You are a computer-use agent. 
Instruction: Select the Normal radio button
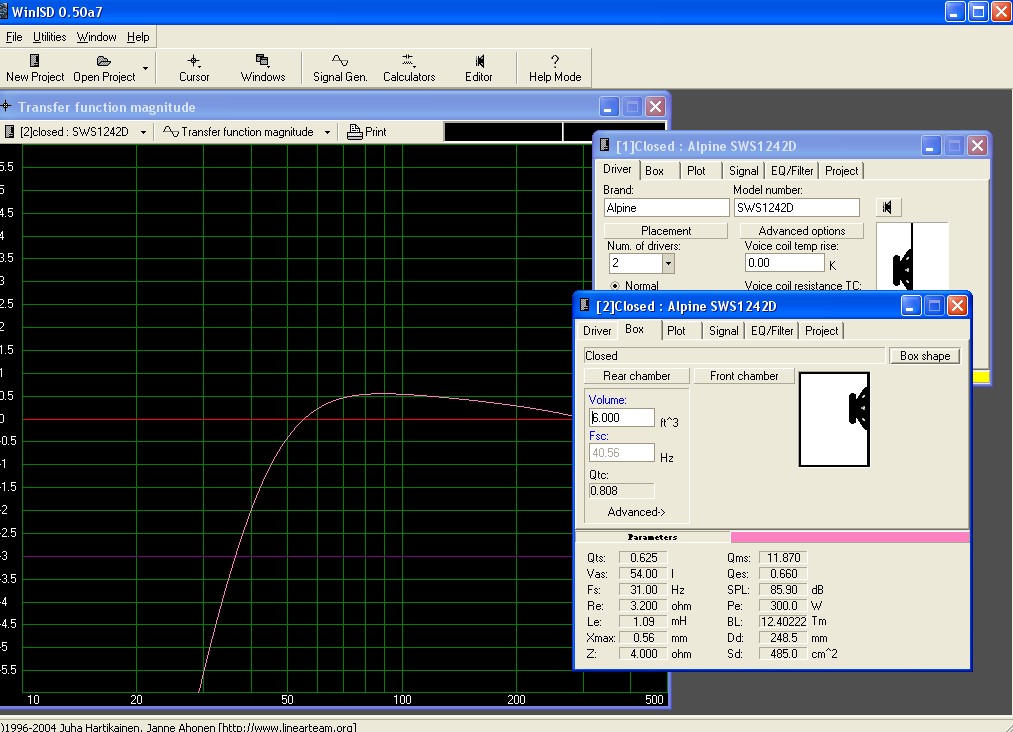[x=615, y=286]
